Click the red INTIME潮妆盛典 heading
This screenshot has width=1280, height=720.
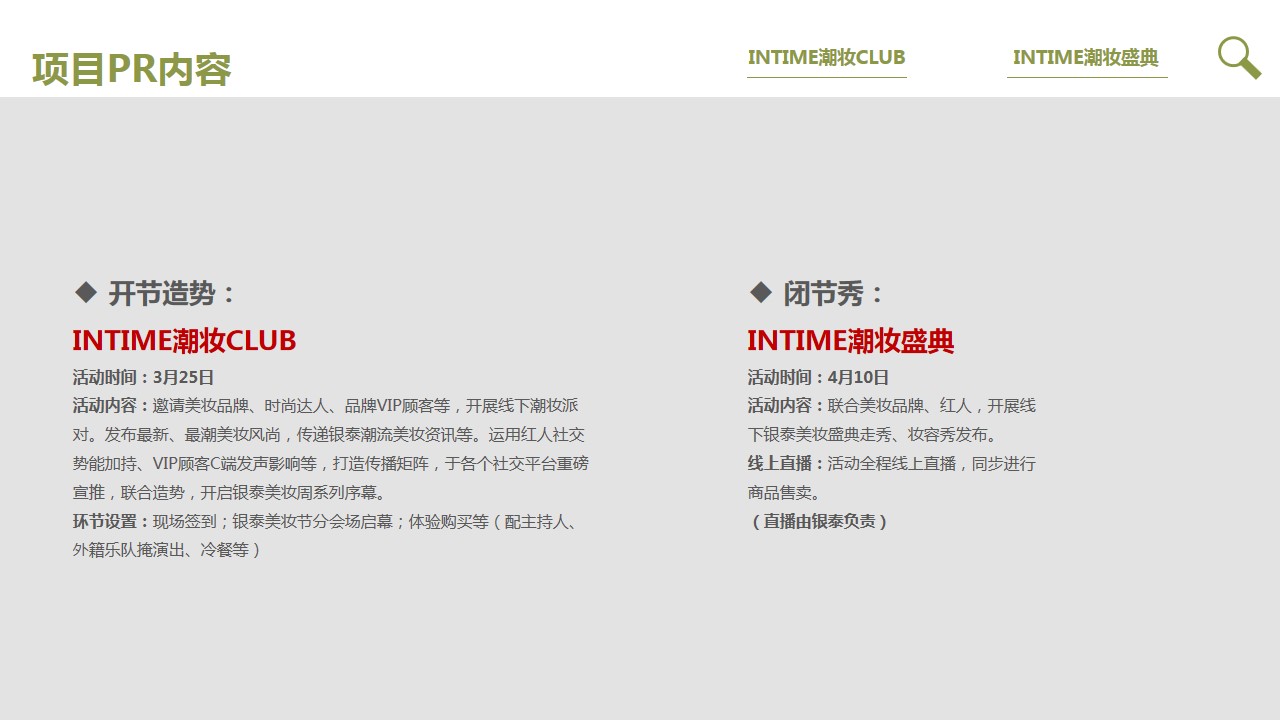tap(851, 340)
